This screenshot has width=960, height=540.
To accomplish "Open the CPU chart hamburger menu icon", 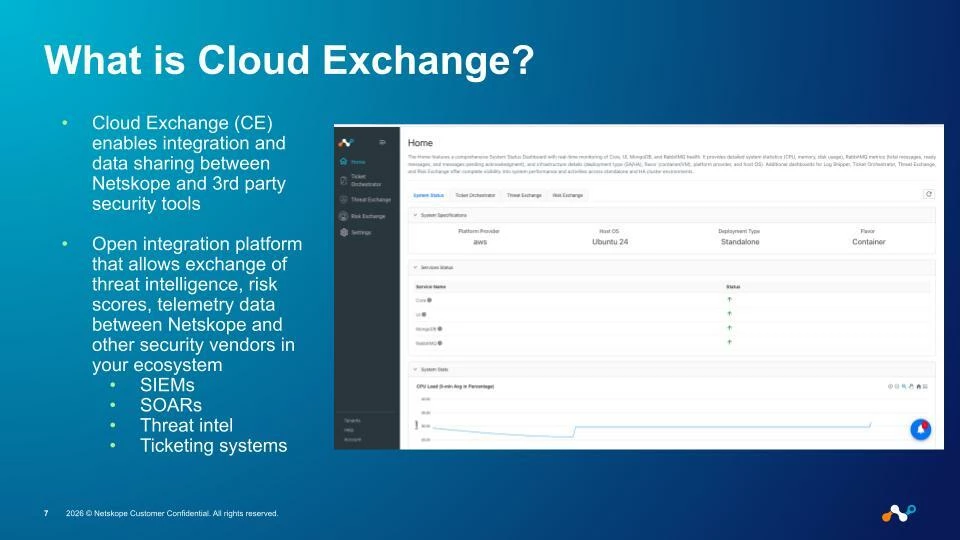I will (x=925, y=386).
